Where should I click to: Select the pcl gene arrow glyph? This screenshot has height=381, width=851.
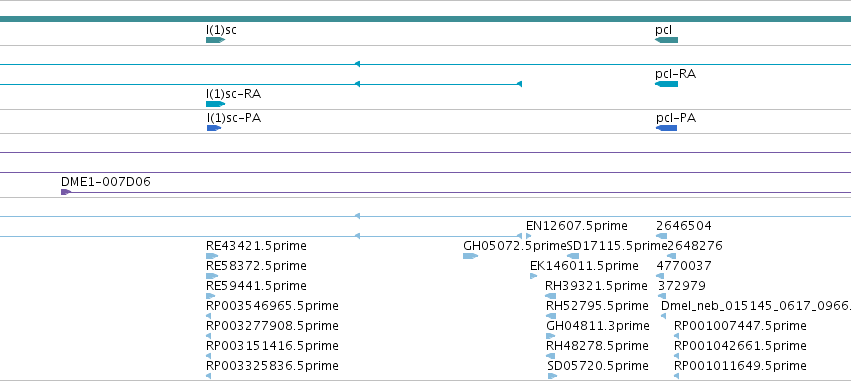(666, 40)
